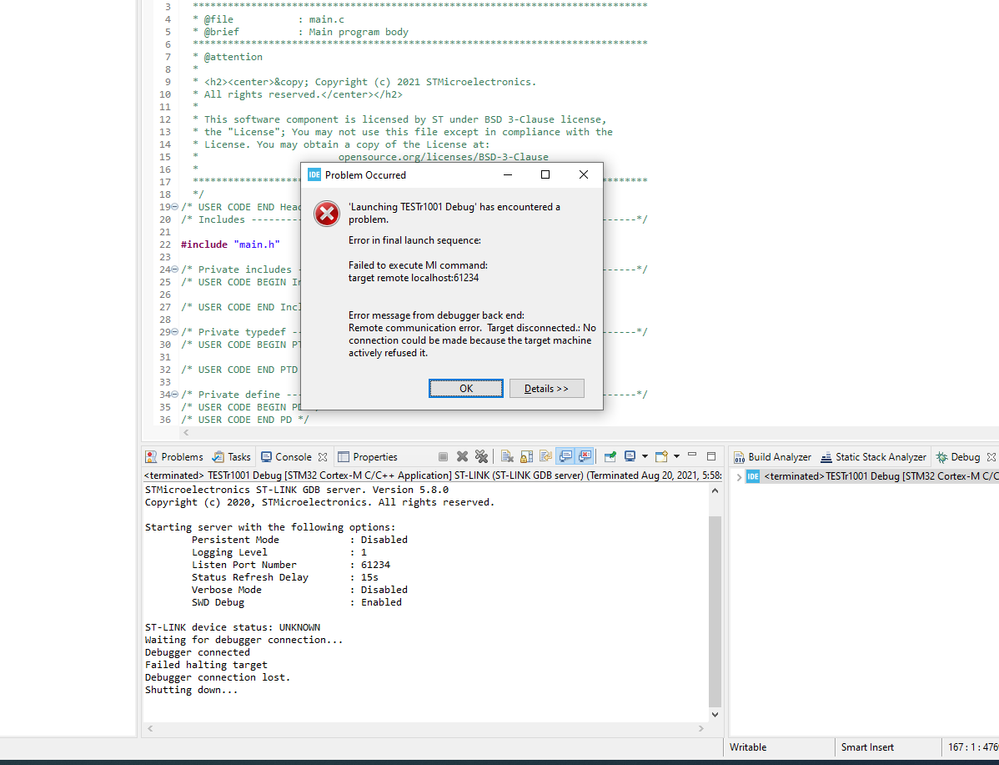Viewport: 999px width, 765px height.
Task: Close the Problem Occurred dialog
Action: (583, 175)
